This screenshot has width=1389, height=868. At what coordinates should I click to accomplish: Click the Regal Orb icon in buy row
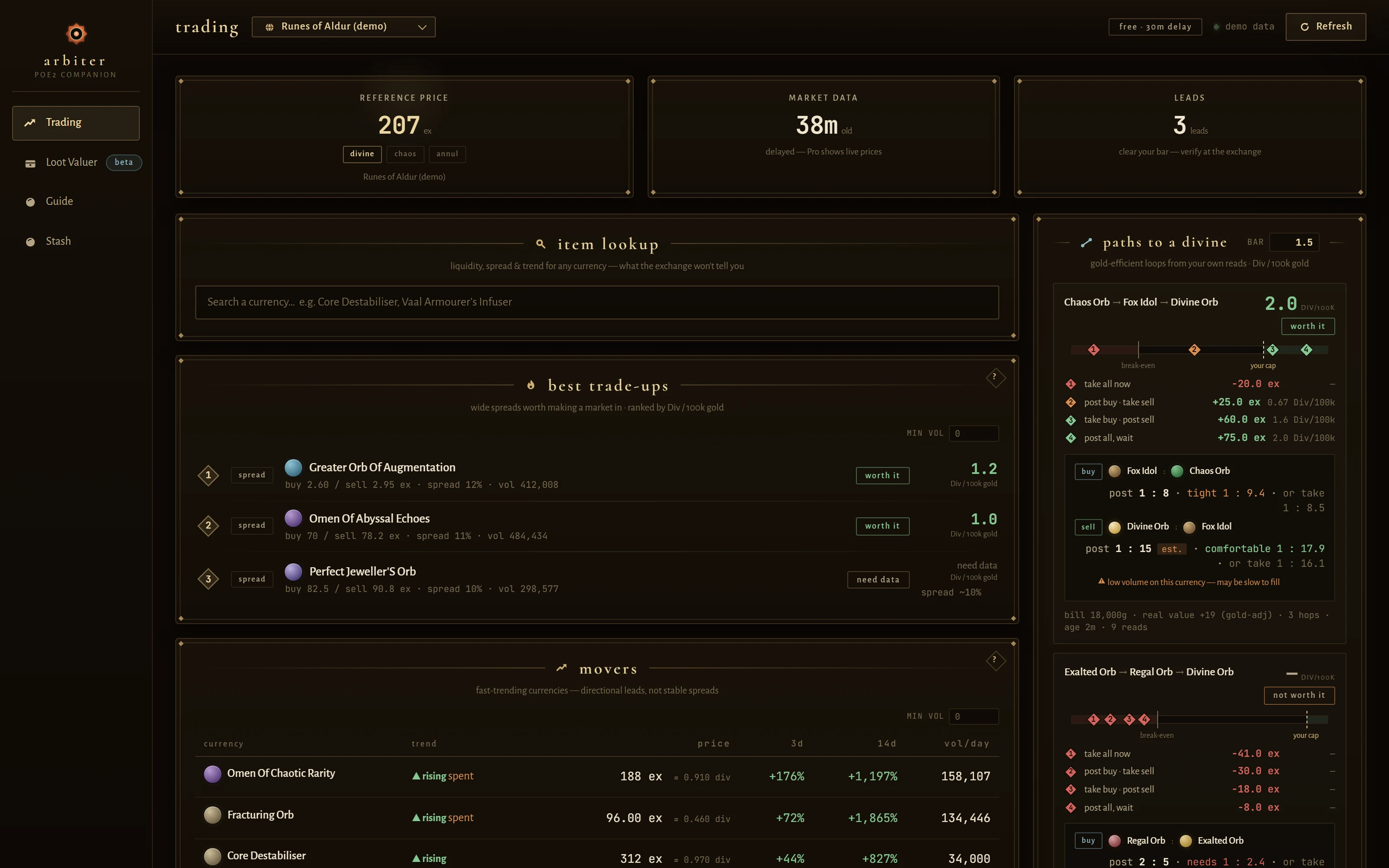click(1115, 841)
